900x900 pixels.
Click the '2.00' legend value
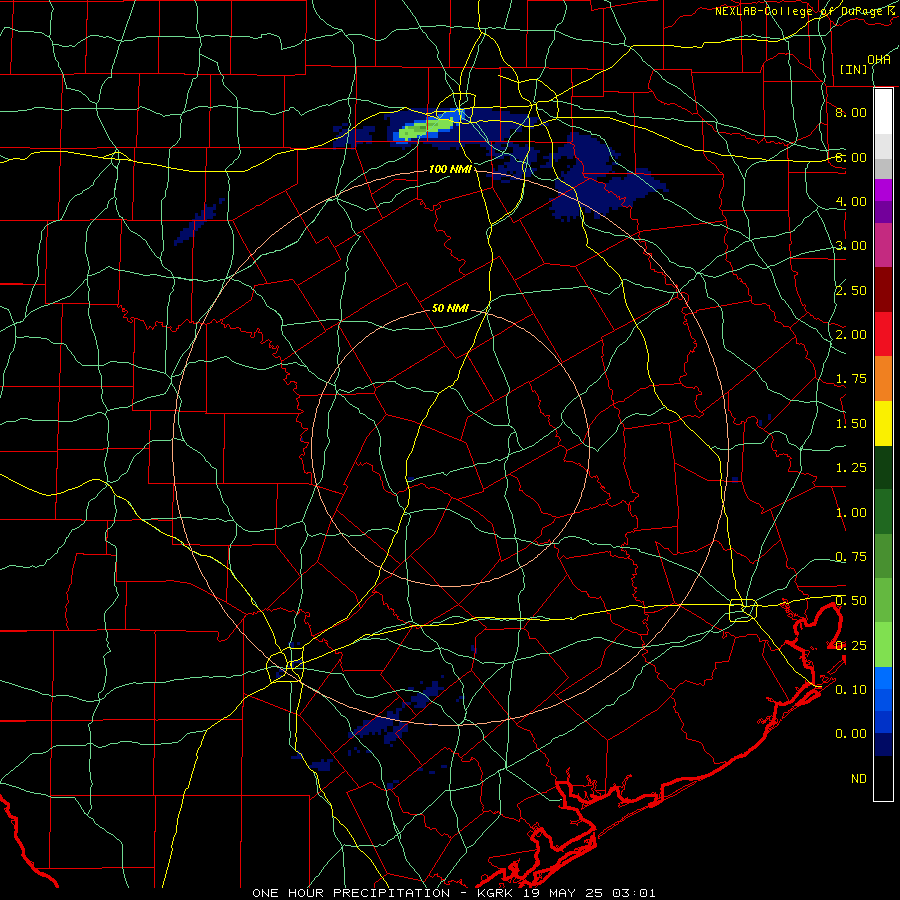click(x=851, y=335)
